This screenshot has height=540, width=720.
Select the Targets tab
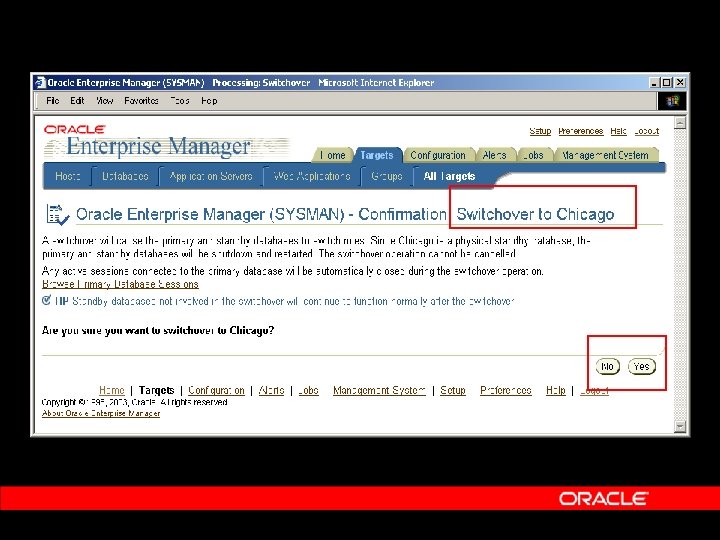[x=377, y=155]
